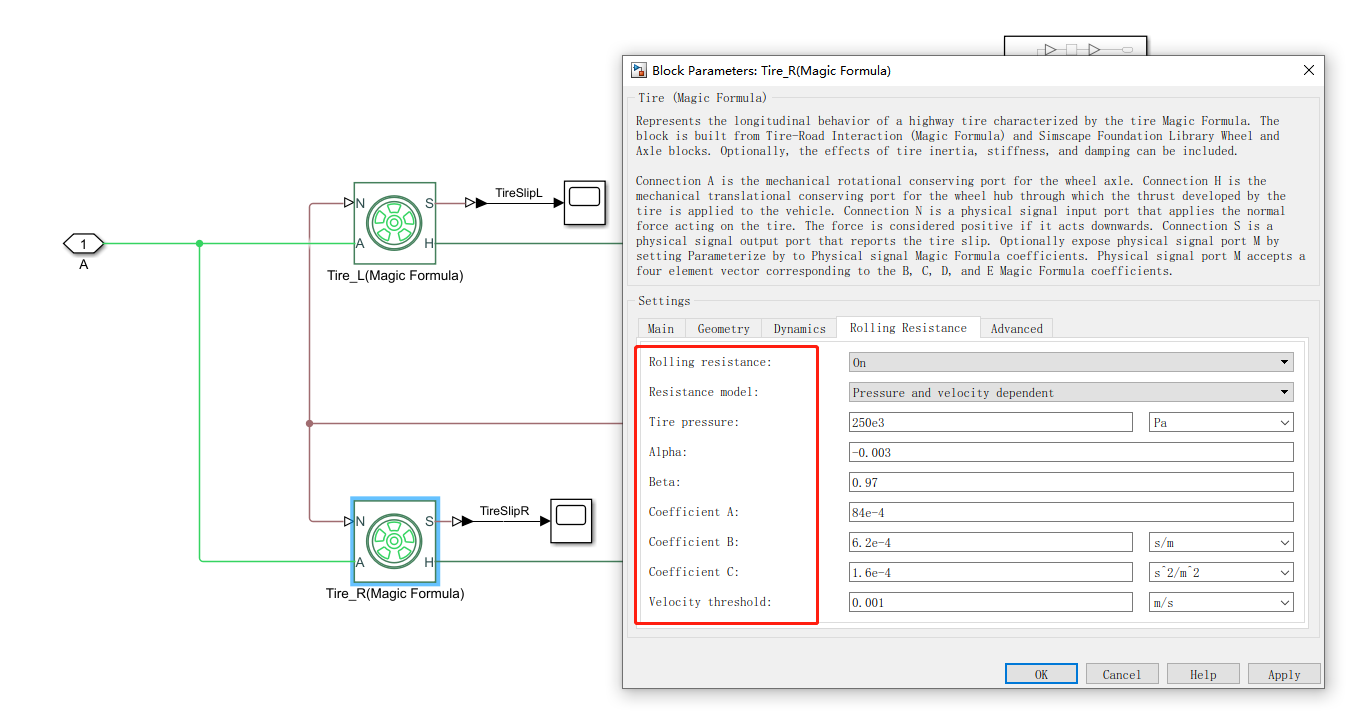This screenshot has height=713, width=1368.
Task: Click the OK button
Action: 1041,674
